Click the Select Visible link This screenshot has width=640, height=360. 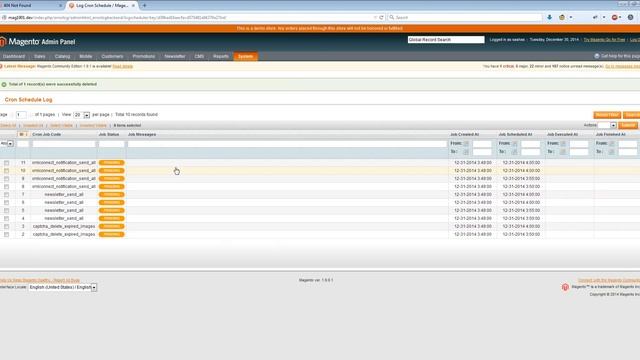(61, 126)
